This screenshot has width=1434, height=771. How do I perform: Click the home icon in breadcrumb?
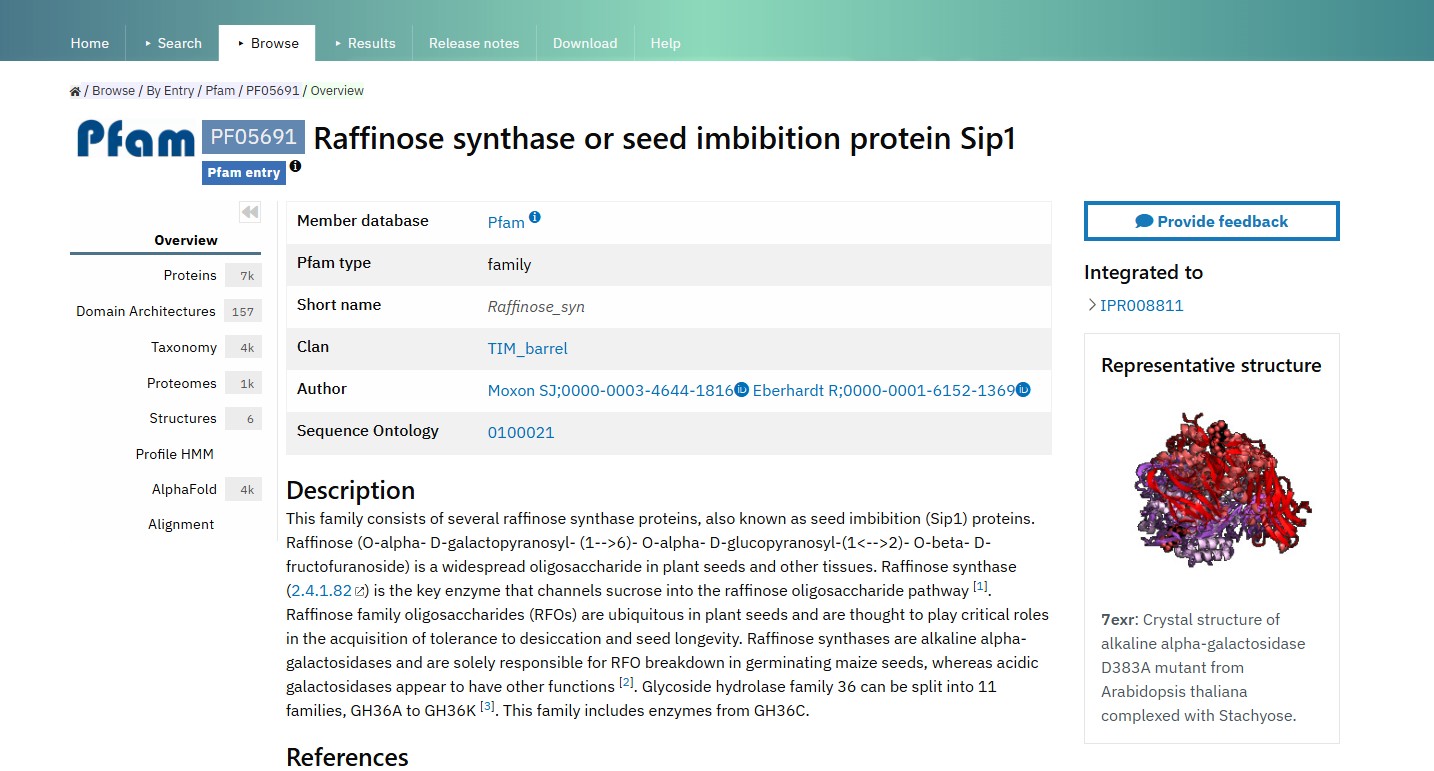point(75,91)
